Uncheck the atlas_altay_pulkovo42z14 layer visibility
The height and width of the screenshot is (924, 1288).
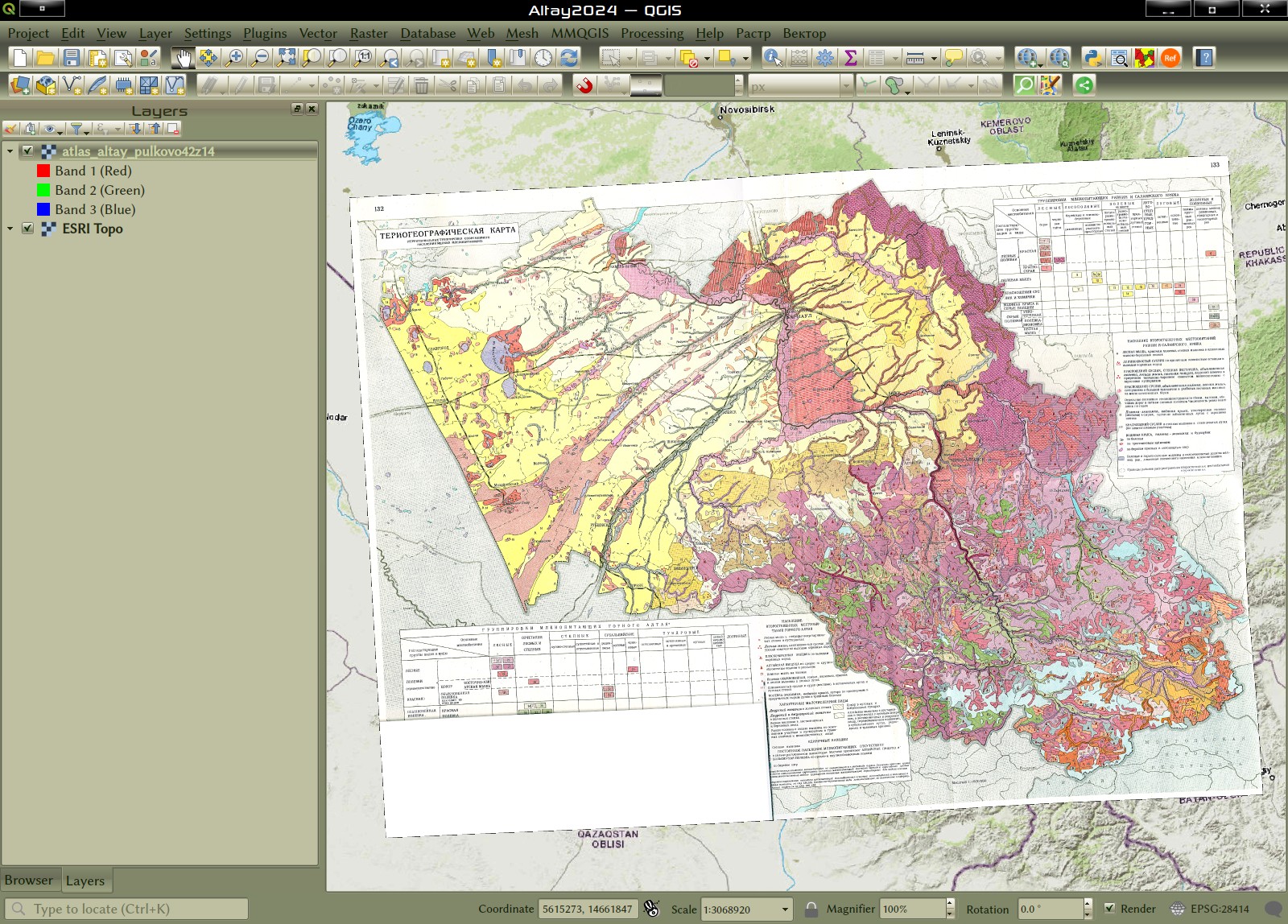28,151
